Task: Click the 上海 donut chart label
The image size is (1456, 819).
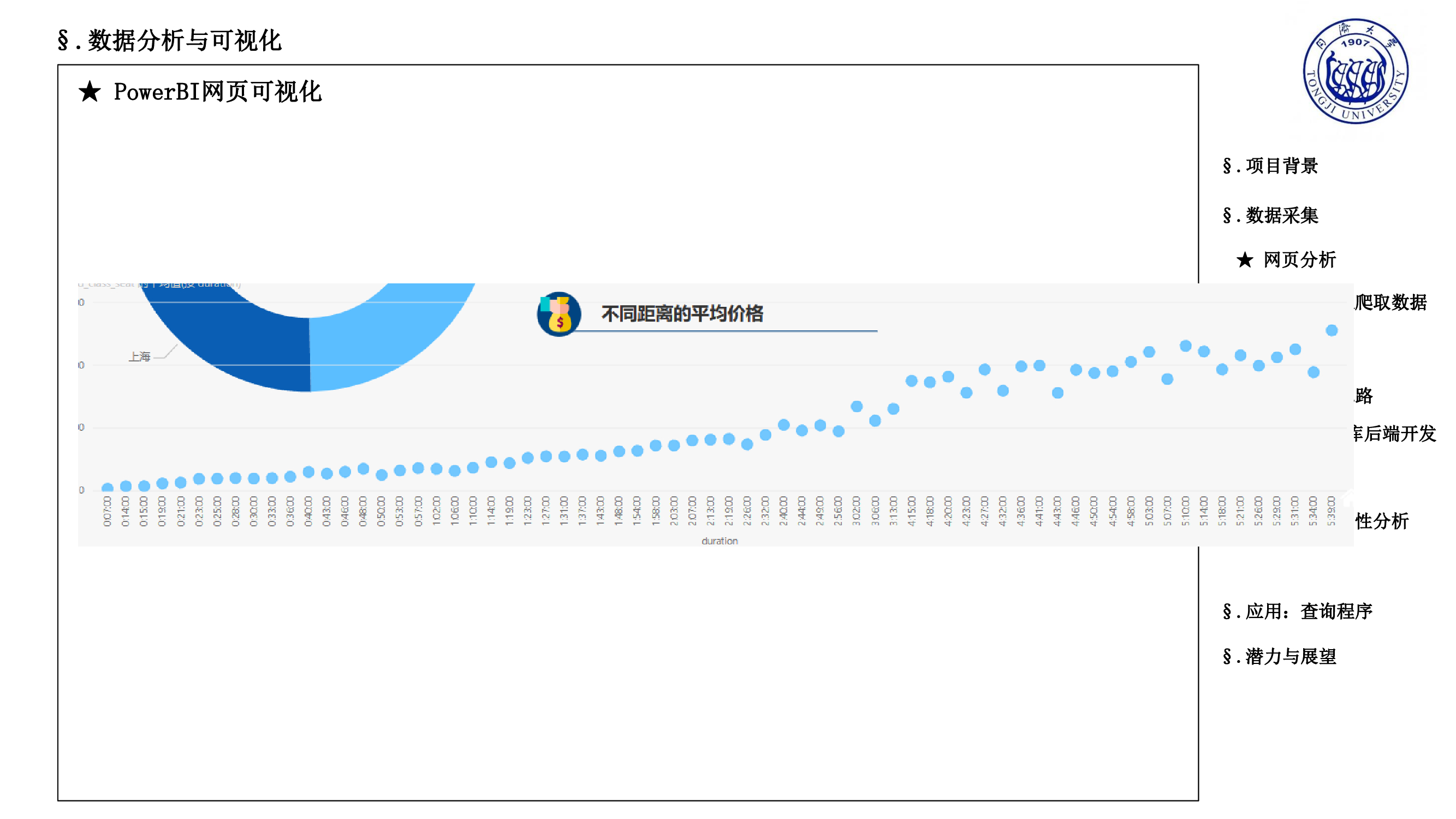Action: (139, 357)
